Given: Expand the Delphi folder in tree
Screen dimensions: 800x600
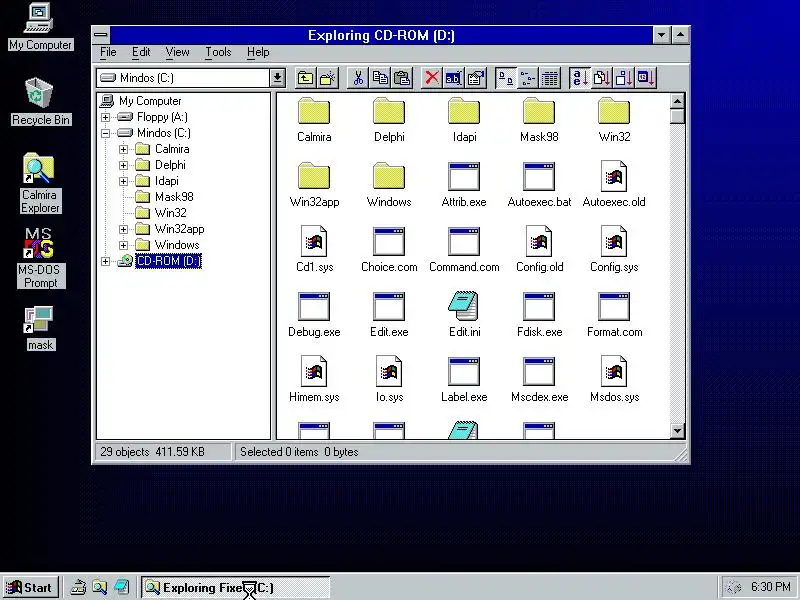Looking at the screenshot, I should (123, 165).
